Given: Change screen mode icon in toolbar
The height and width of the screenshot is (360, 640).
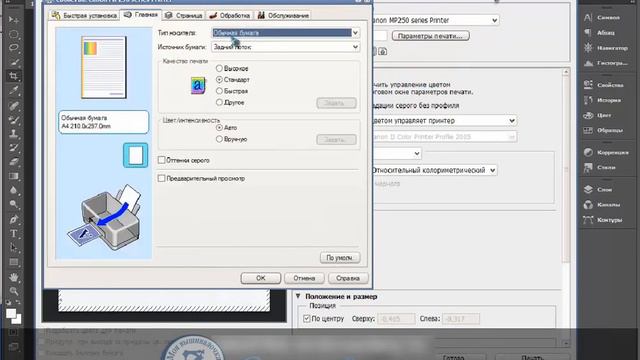Looking at the screenshot, I should coord(13,347).
